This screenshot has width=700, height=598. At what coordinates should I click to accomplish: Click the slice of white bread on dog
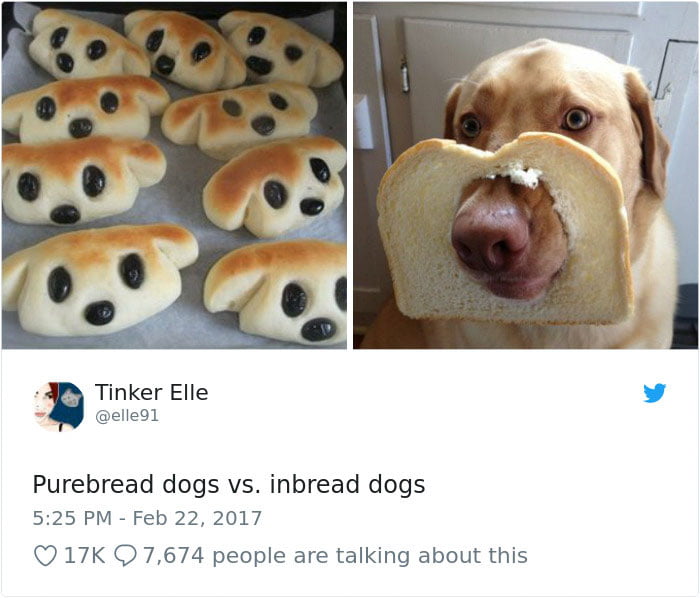[x=504, y=230]
